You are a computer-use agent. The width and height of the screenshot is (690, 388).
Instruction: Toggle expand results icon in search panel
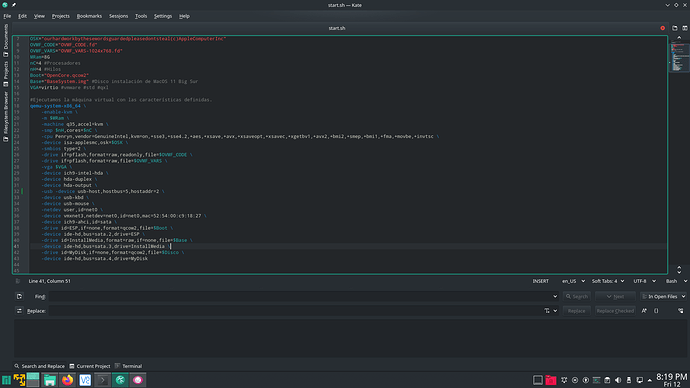681,311
